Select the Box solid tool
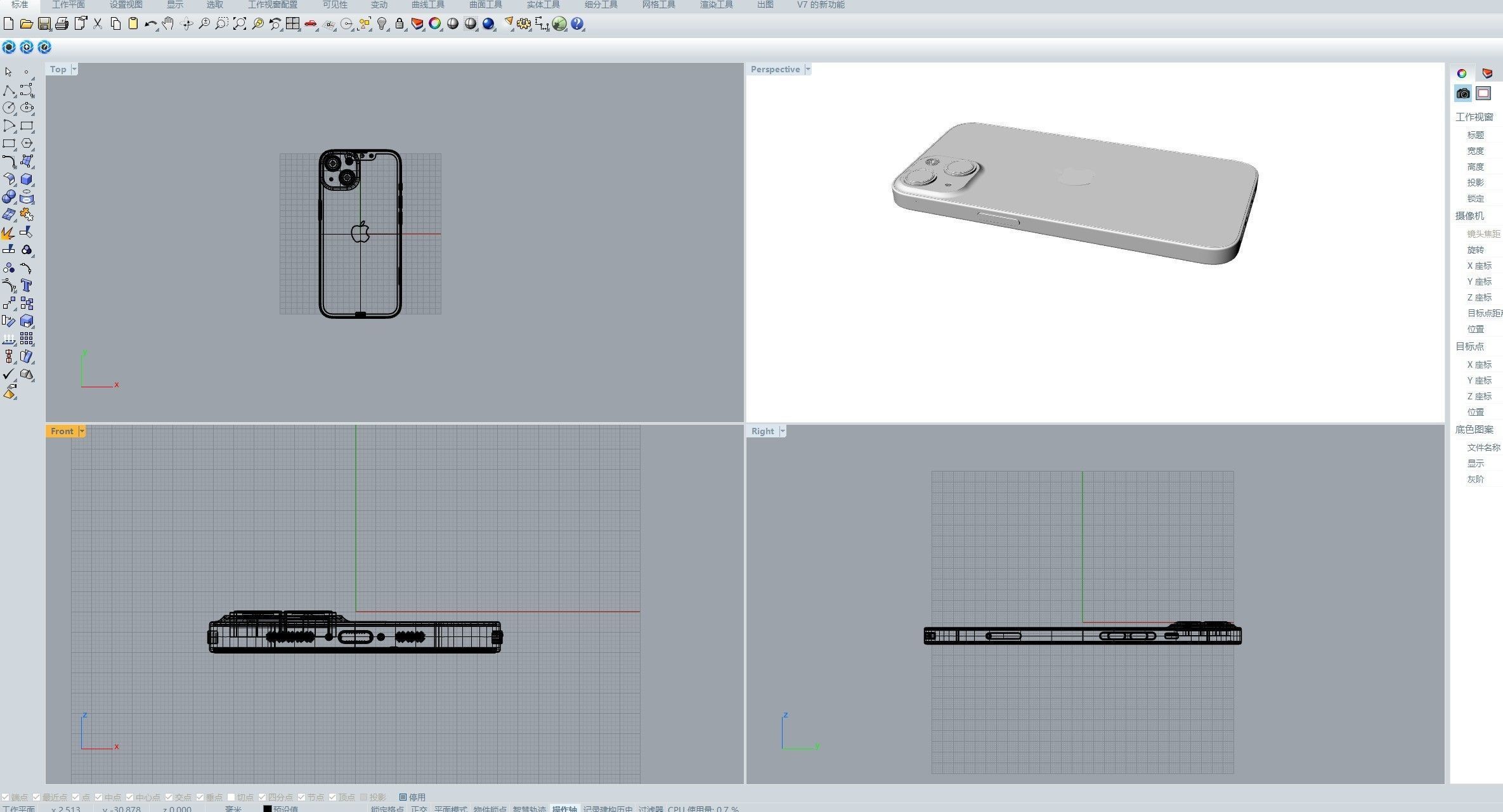This screenshot has height=812, width=1503. 27,179
